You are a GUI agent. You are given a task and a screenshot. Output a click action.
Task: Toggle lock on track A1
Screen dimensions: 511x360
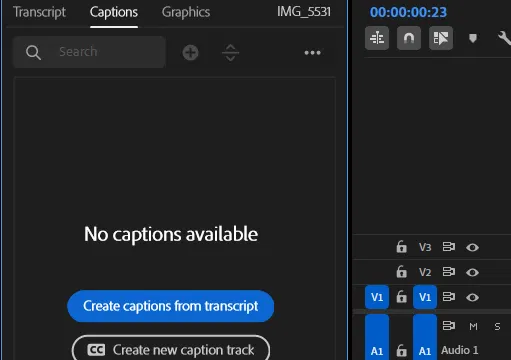point(401,350)
